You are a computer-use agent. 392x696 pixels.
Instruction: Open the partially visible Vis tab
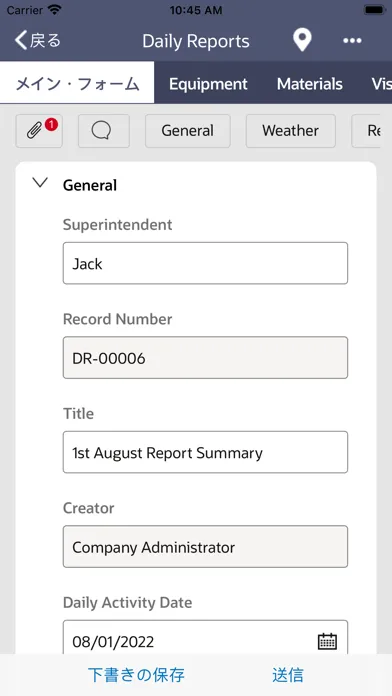pyautogui.click(x=381, y=84)
